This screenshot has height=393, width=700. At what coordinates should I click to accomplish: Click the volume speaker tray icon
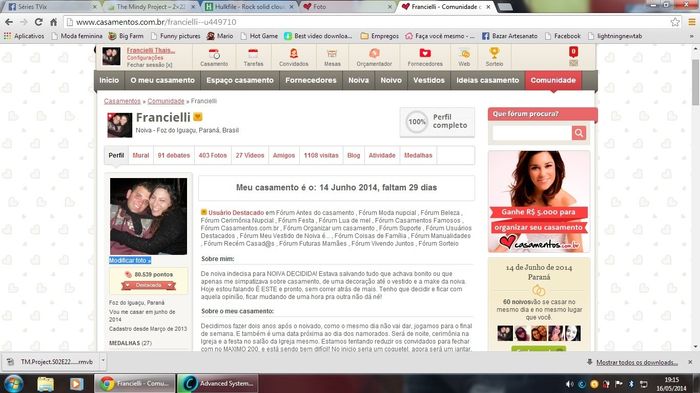pyautogui.click(x=570, y=384)
